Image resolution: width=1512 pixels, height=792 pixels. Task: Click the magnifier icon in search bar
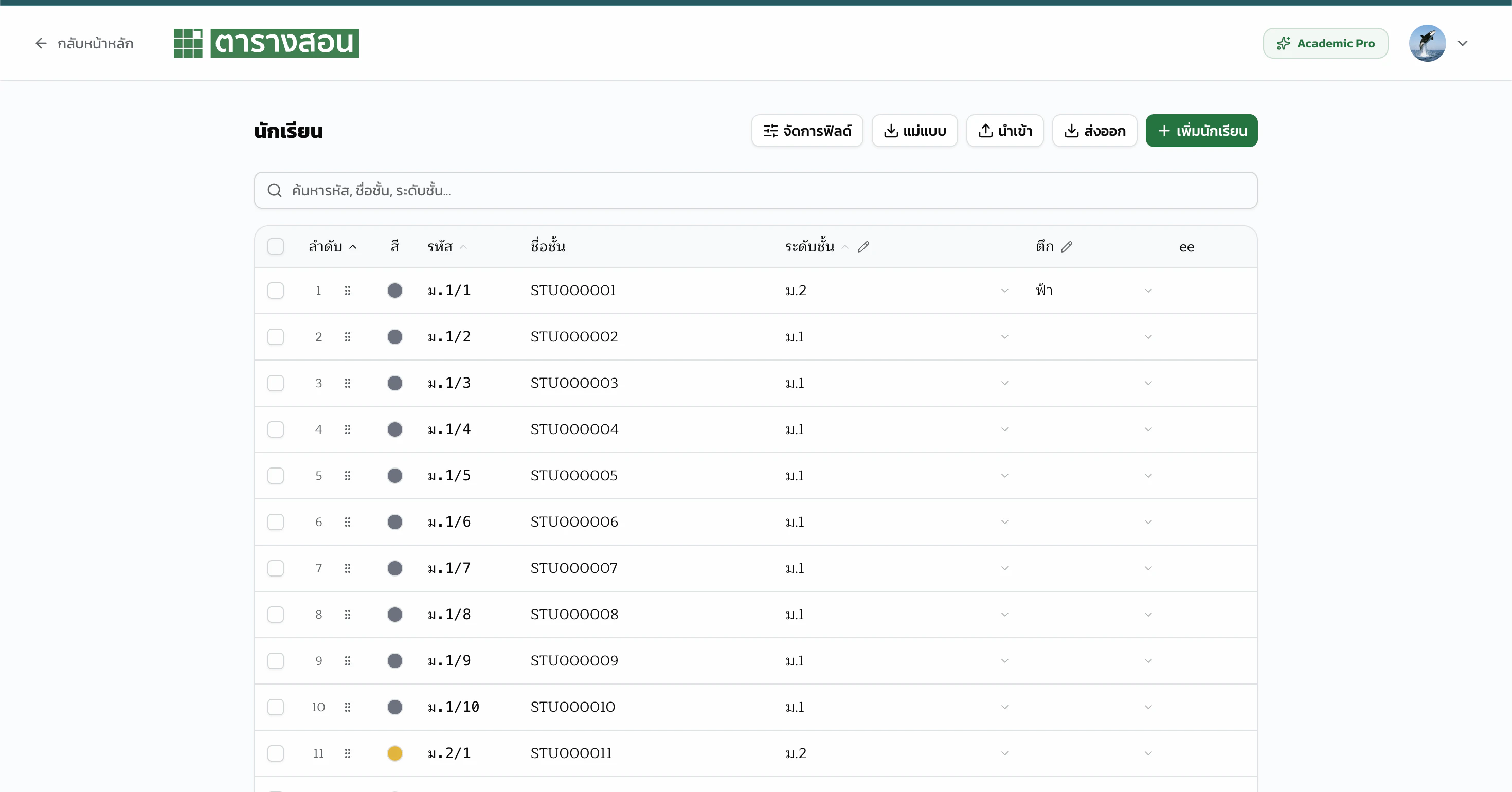pos(274,190)
